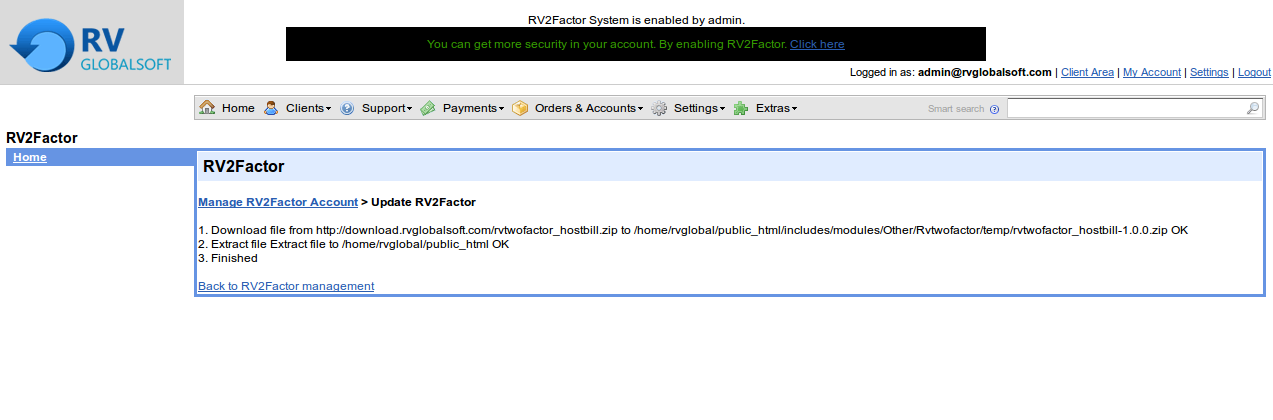Click the magnifier icon in search box
Screen dimensions: 1273x420
[1253, 108]
